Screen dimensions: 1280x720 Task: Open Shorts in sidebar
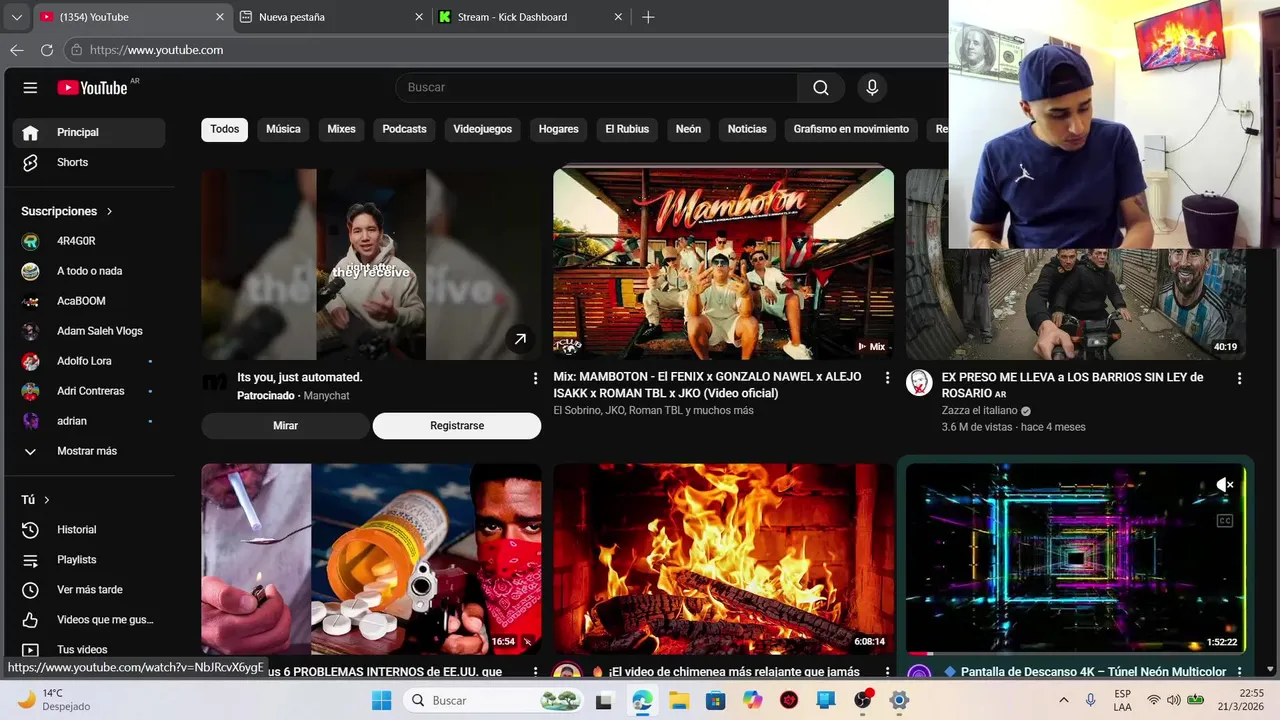pyautogui.click(x=89, y=163)
